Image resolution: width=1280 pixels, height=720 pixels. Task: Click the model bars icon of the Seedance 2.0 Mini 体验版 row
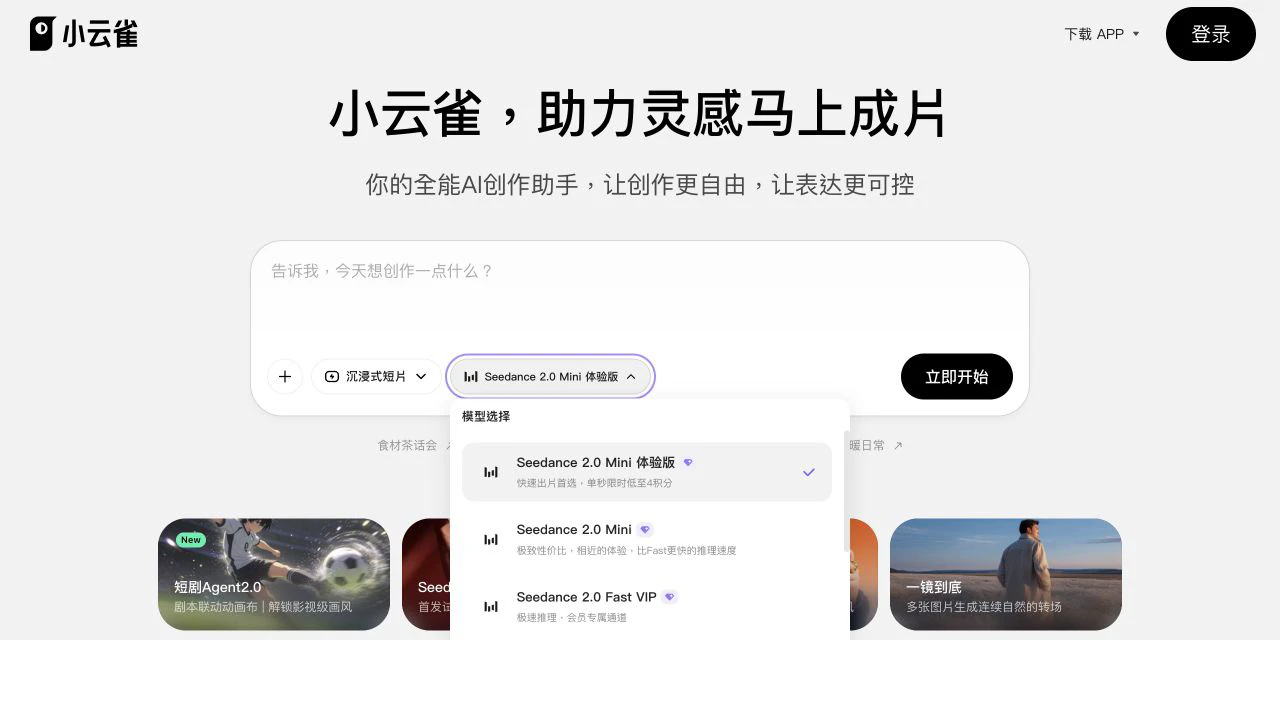pos(491,472)
